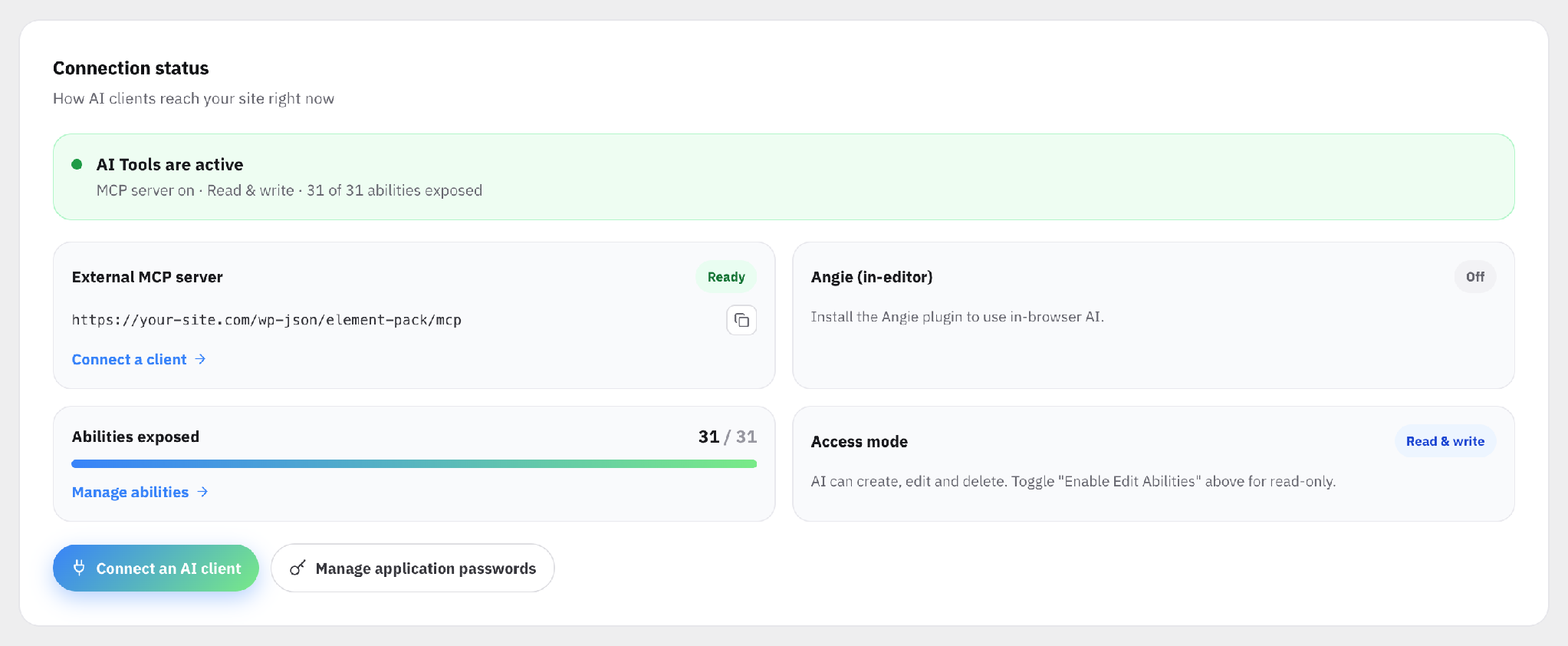The height and width of the screenshot is (646, 1568).
Task: Click the Angie (in-editor) title
Action: [x=872, y=277]
